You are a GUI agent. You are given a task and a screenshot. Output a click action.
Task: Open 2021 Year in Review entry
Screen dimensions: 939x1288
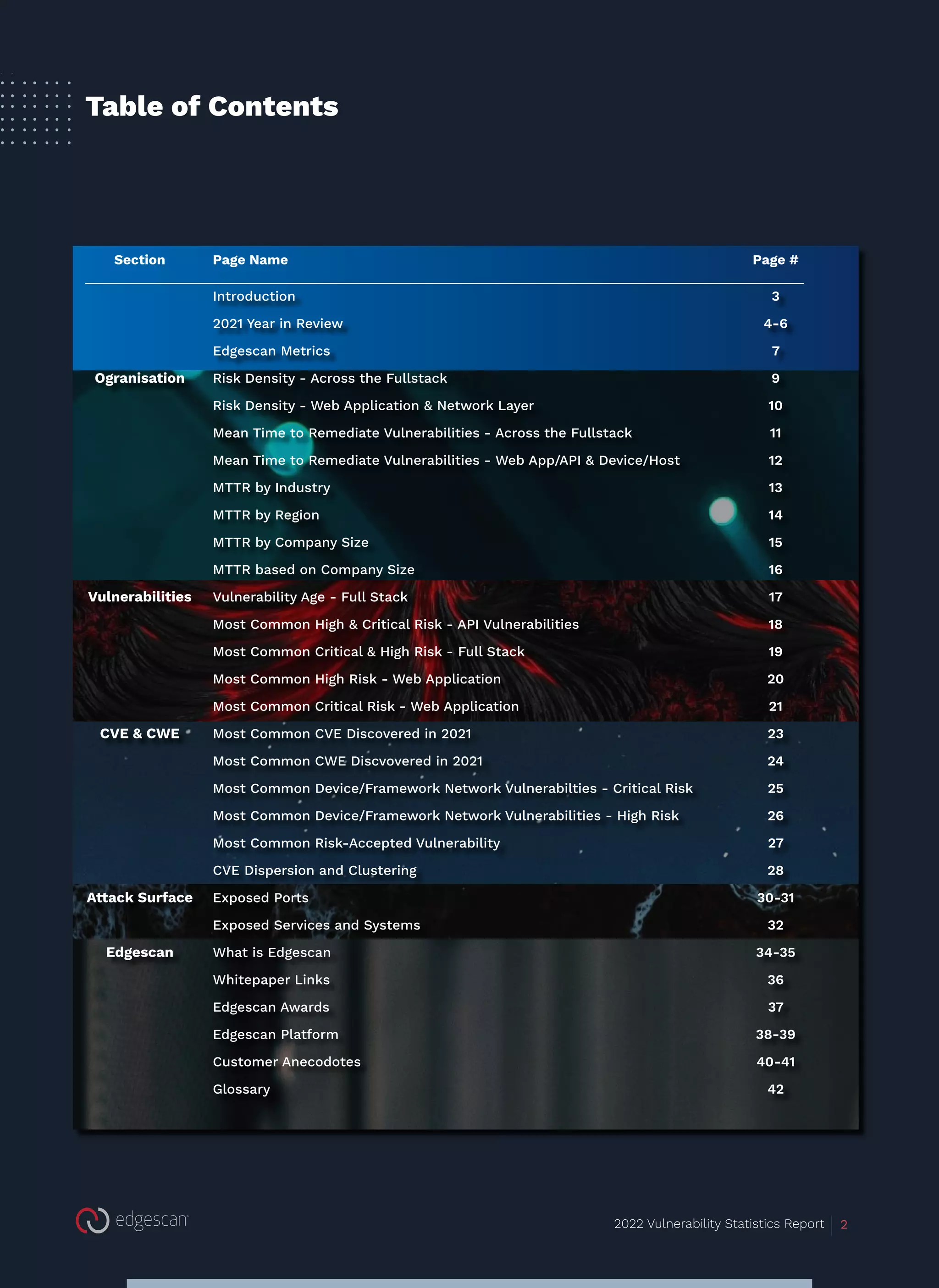277,323
